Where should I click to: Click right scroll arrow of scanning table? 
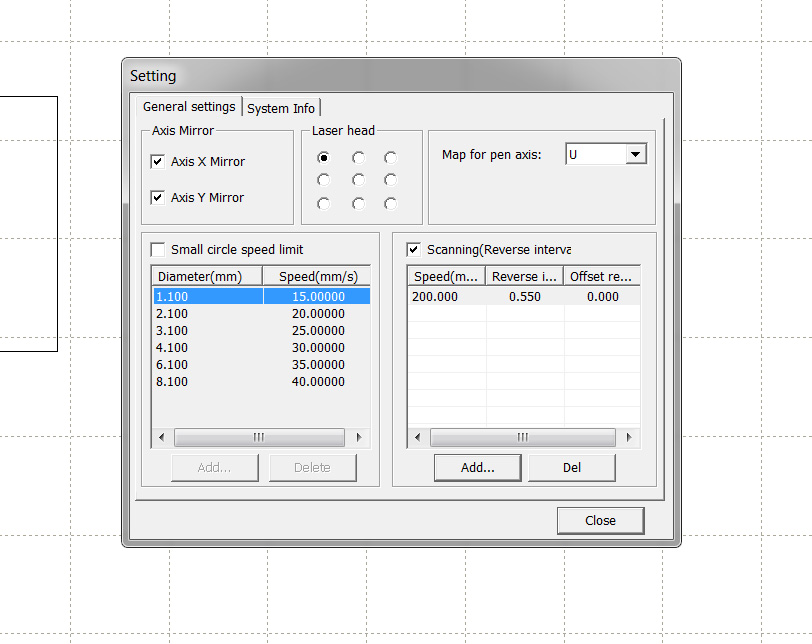coord(629,437)
